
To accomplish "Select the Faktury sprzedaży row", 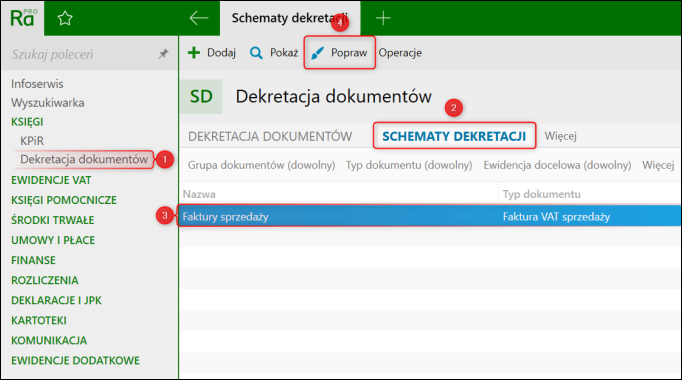I will click(x=430, y=216).
